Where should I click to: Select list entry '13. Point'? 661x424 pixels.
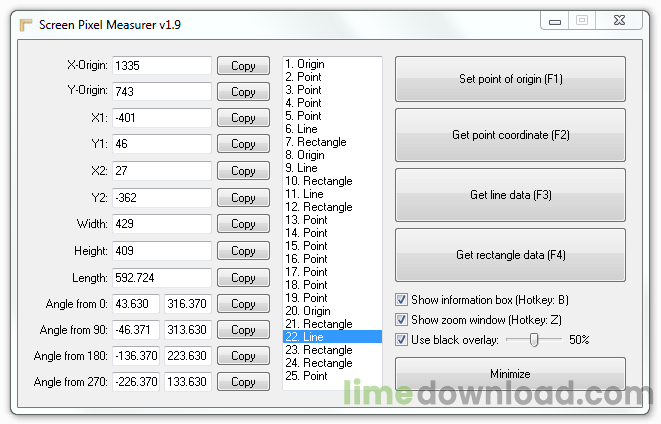coord(332,220)
